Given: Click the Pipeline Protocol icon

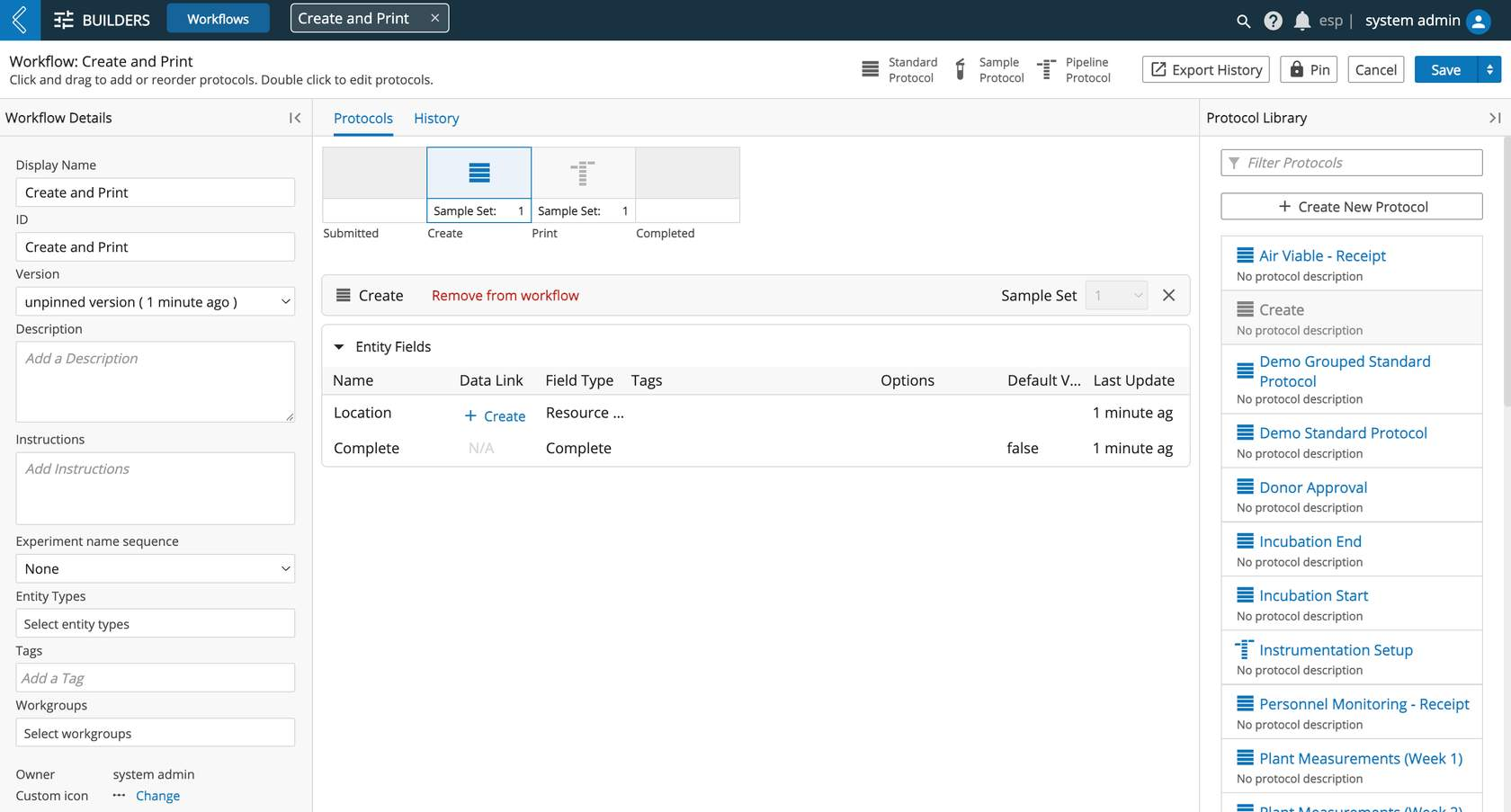Looking at the screenshot, I should coord(1047,69).
